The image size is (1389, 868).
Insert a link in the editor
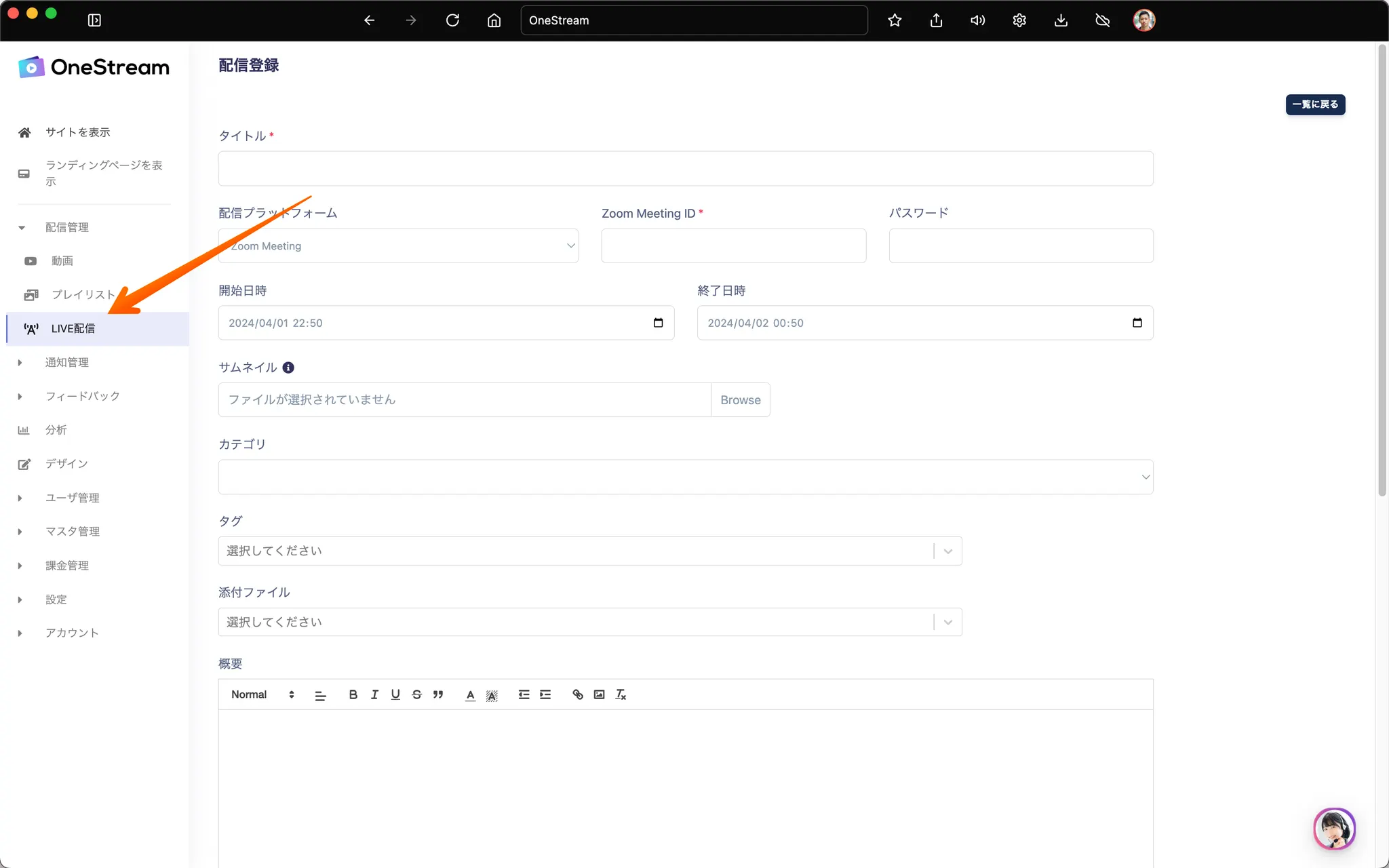577,694
